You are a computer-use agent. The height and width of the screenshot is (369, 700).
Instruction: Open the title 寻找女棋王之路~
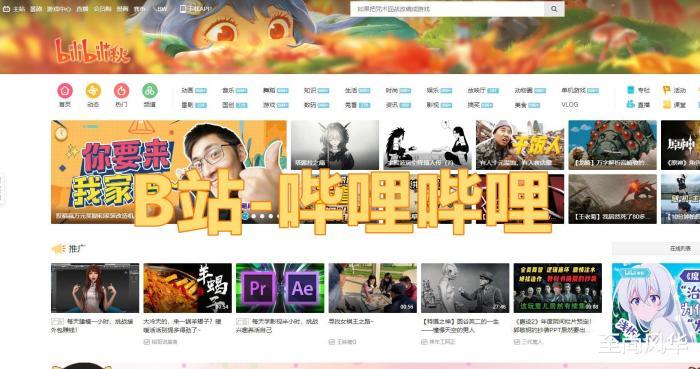351,322
